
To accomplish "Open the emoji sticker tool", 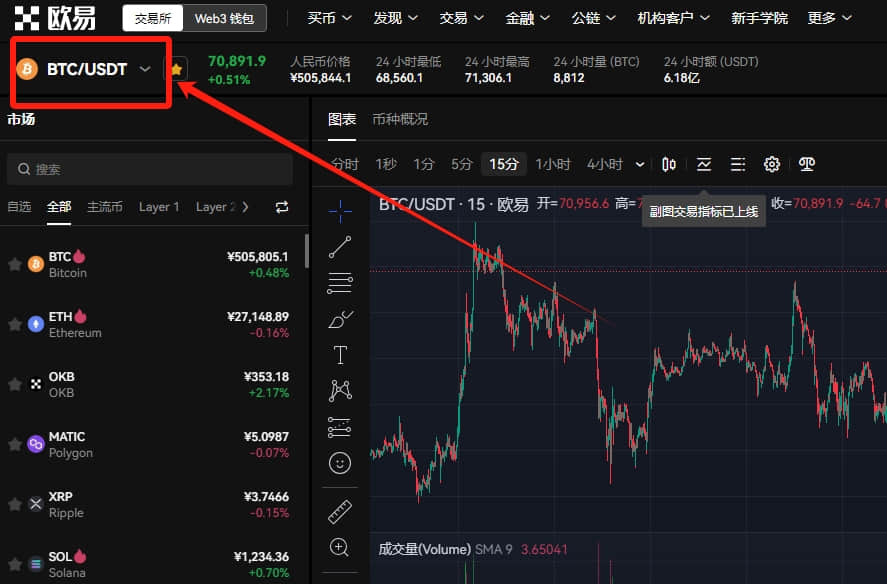I will tap(340, 463).
